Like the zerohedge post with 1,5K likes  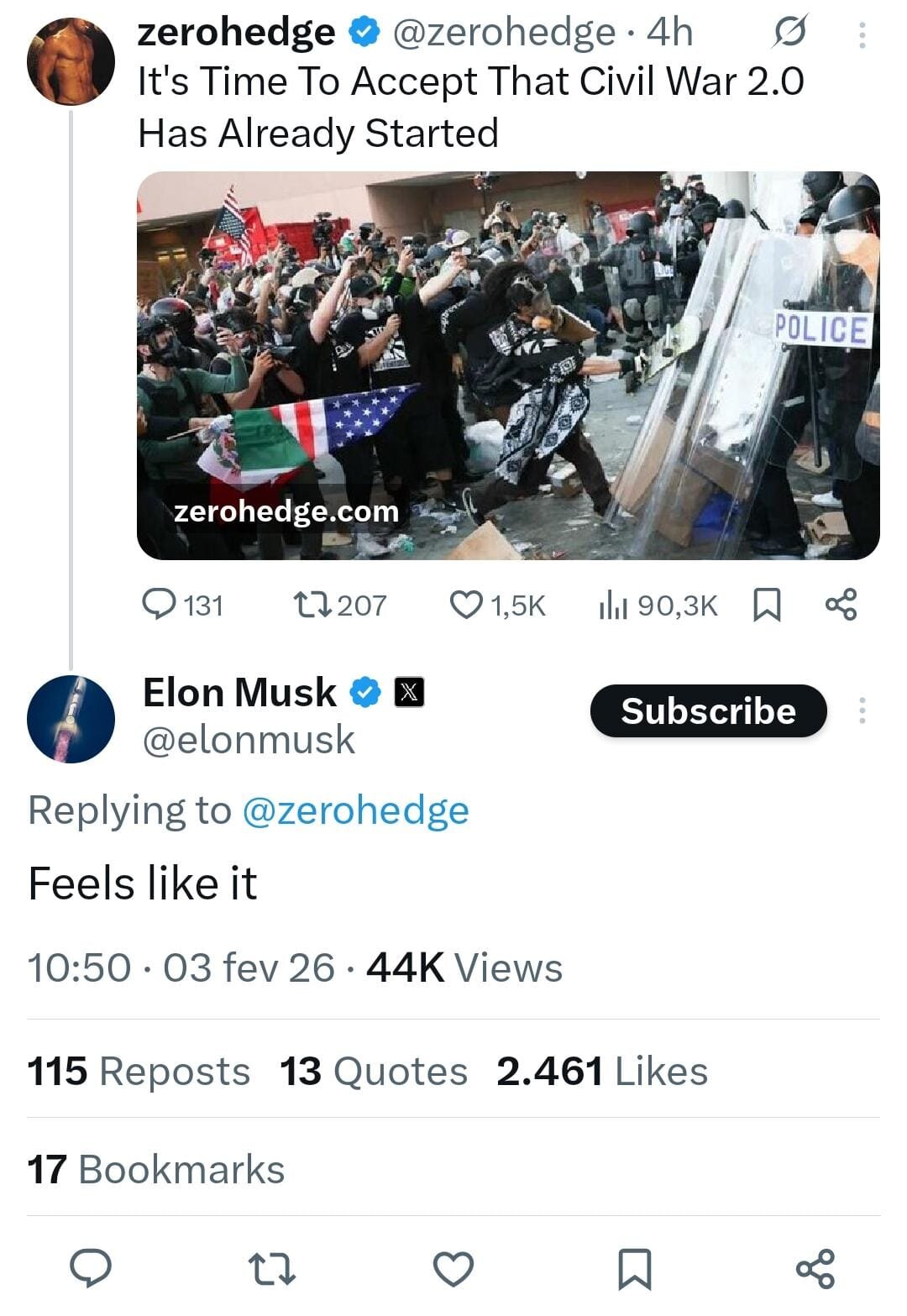pos(499,605)
